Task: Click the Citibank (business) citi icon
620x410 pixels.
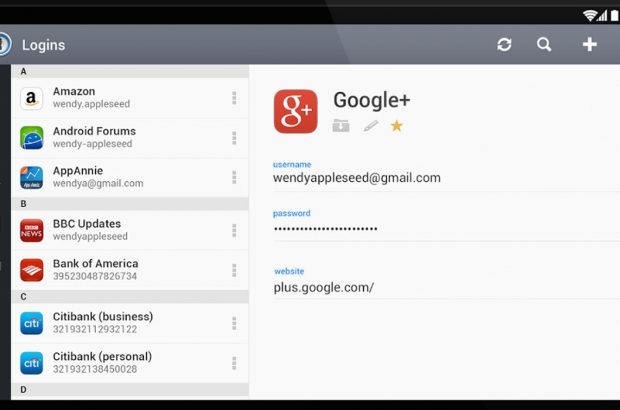Action: (32, 323)
